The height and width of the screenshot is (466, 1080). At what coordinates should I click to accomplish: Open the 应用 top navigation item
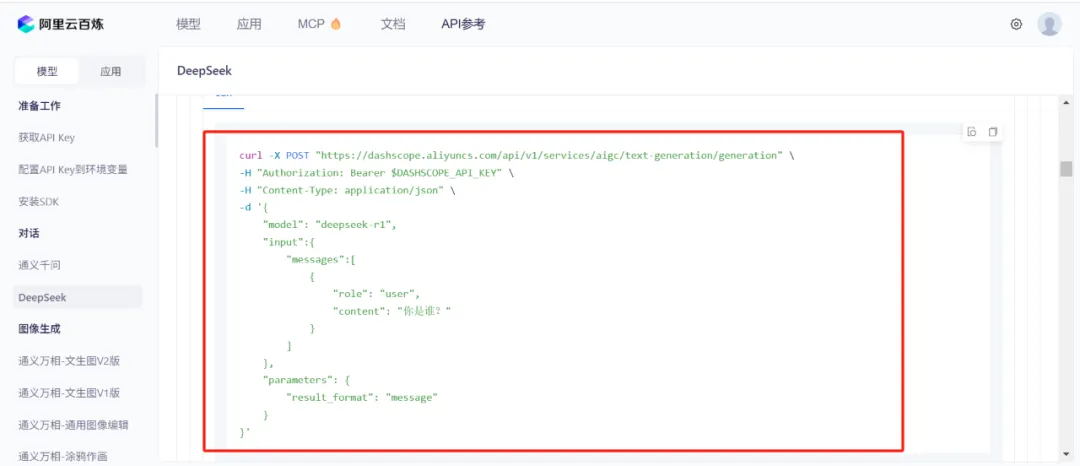tap(249, 24)
